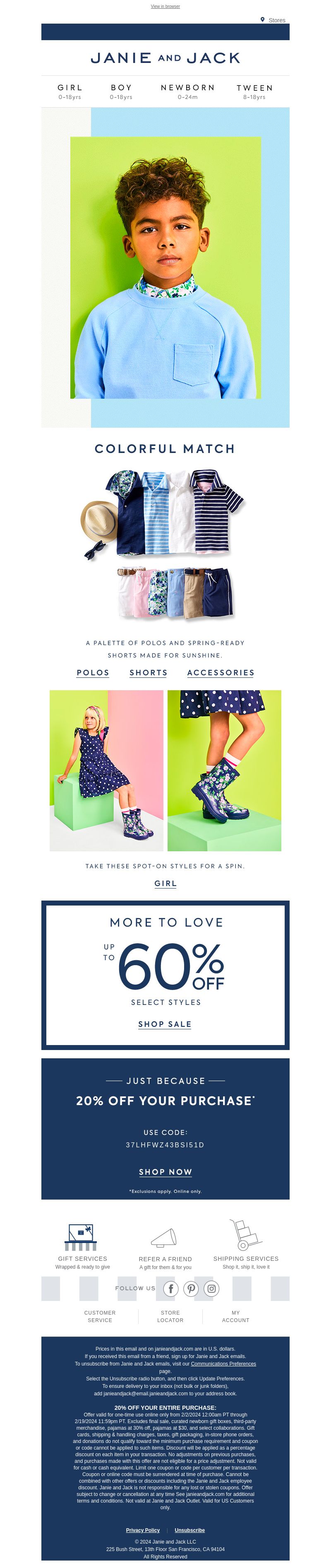The height and width of the screenshot is (1568, 331).
Task: Open View in browser link
Action: click(x=165, y=6)
